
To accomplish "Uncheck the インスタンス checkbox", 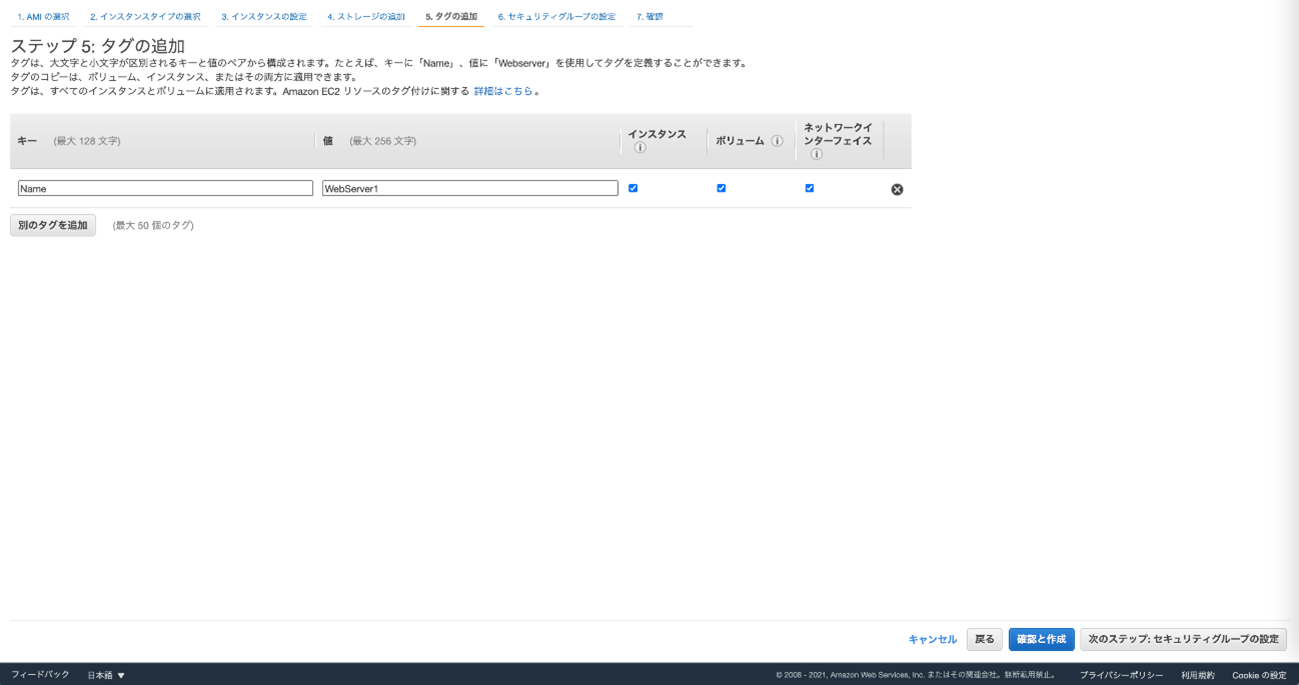I will pos(633,188).
